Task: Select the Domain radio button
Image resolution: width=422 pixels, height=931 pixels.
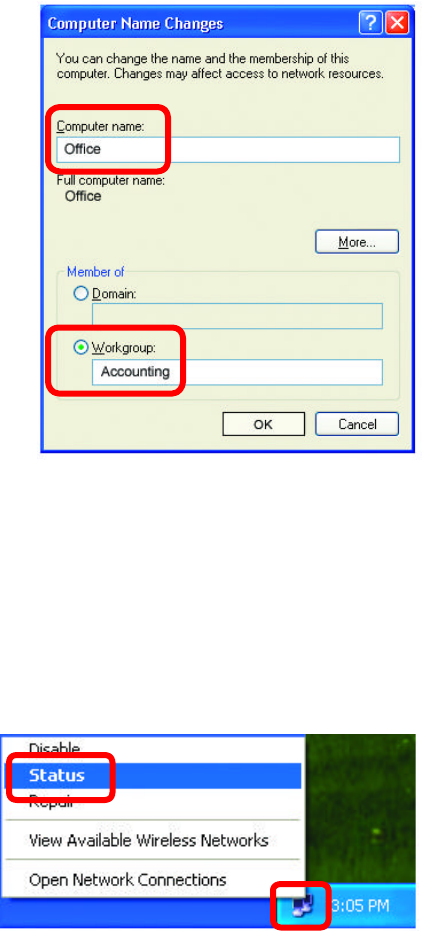Action: (x=81, y=294)
